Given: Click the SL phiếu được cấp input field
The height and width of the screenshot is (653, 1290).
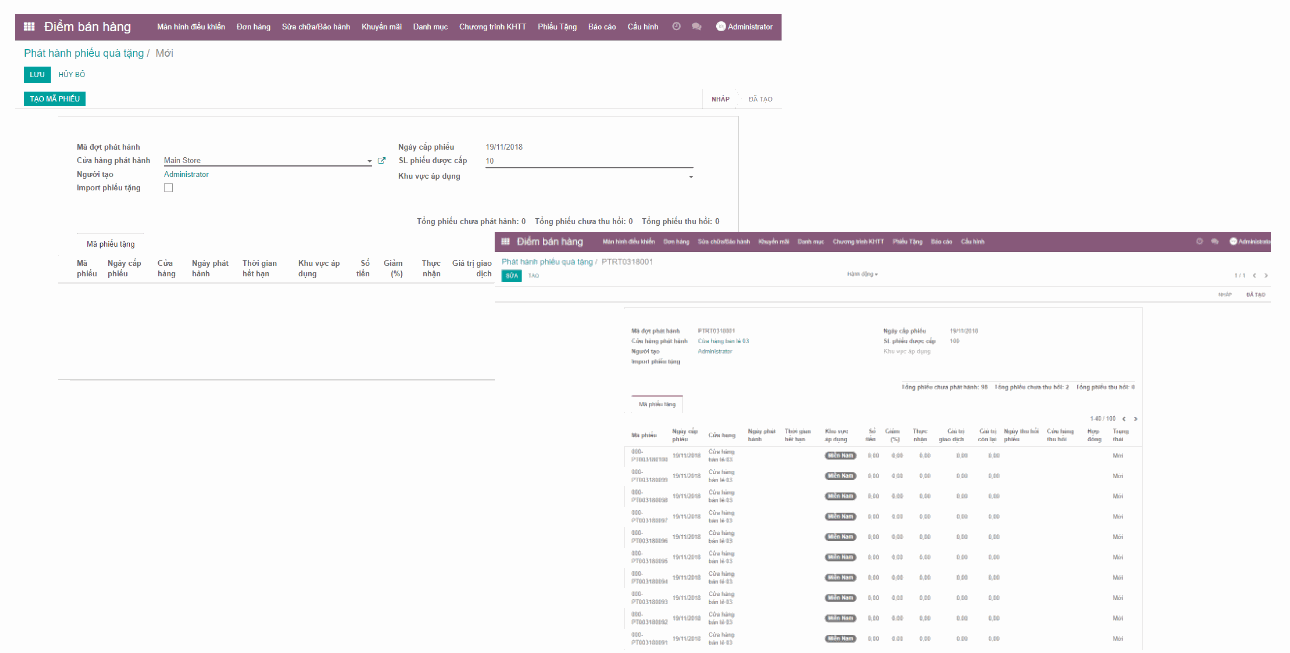Looking at the screenshot, I should click(x=560, y=159).
